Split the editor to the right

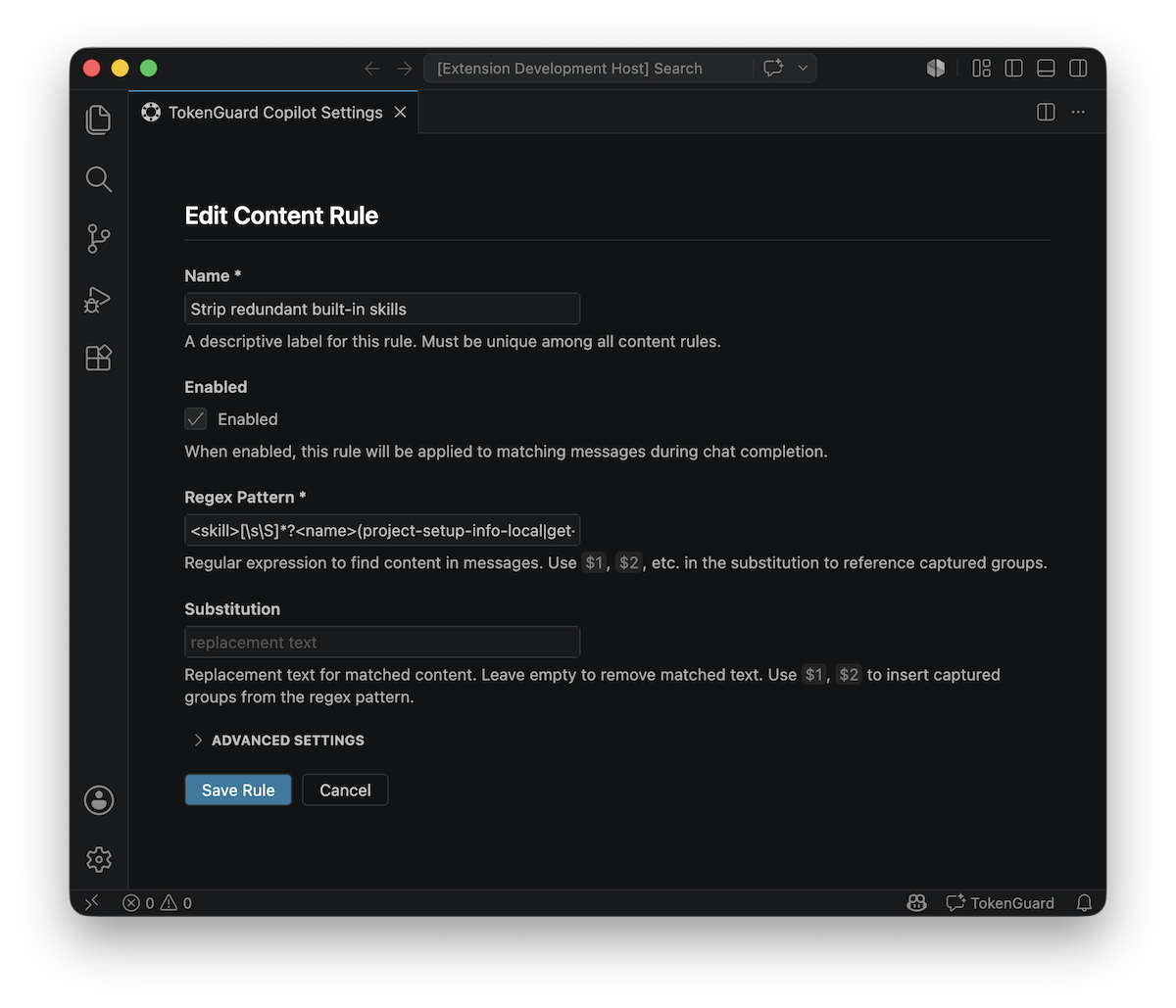pos(1046,113)
